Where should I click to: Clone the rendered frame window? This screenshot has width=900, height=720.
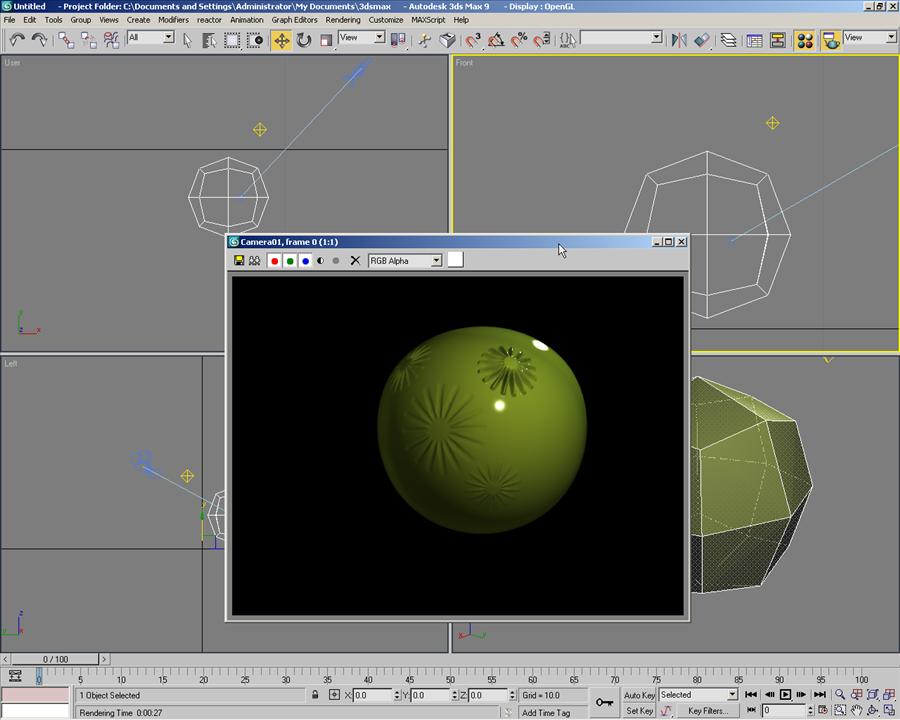click(254, 261)
